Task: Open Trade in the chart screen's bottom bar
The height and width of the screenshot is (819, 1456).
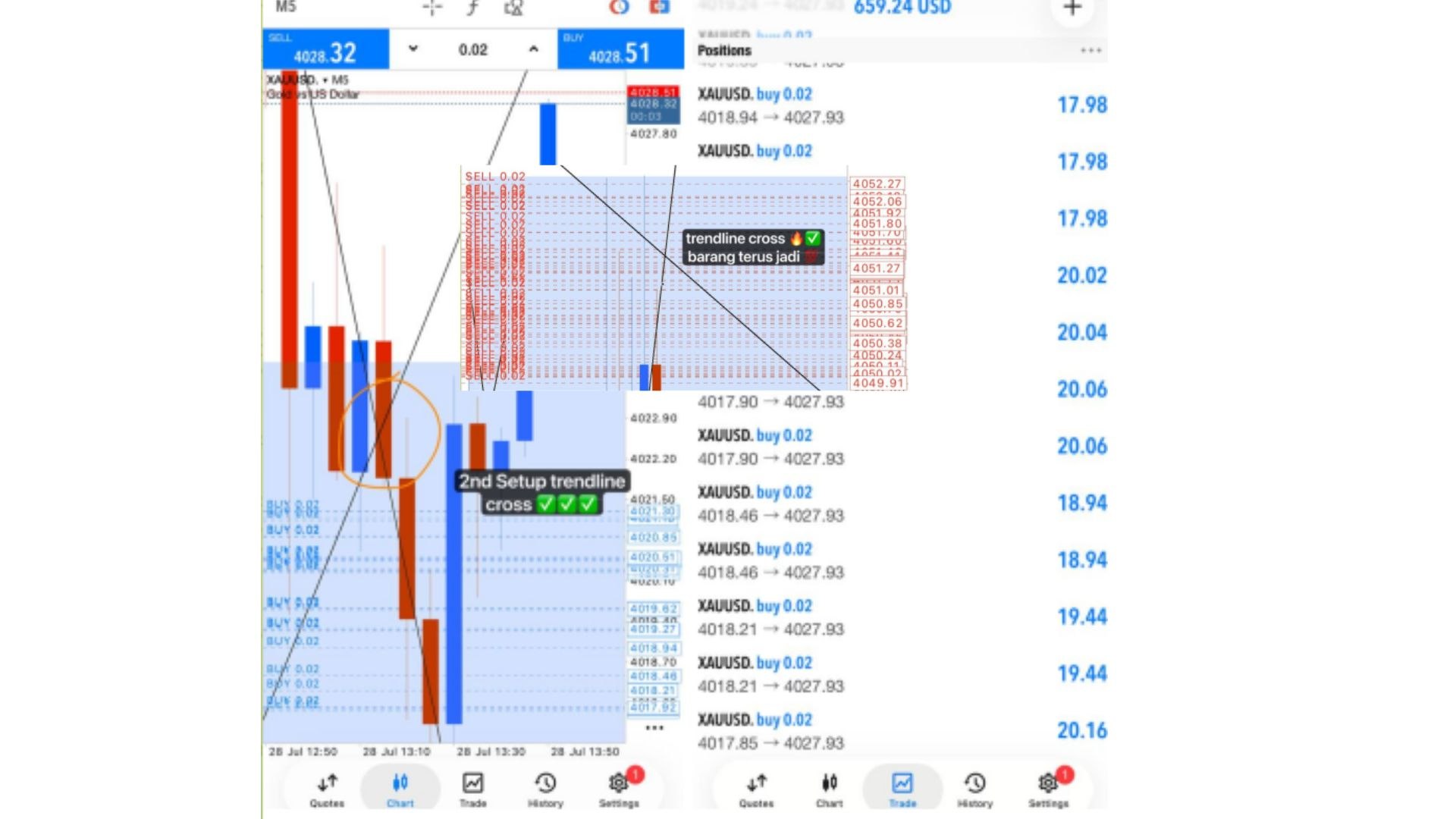Action: coord(472,790)
